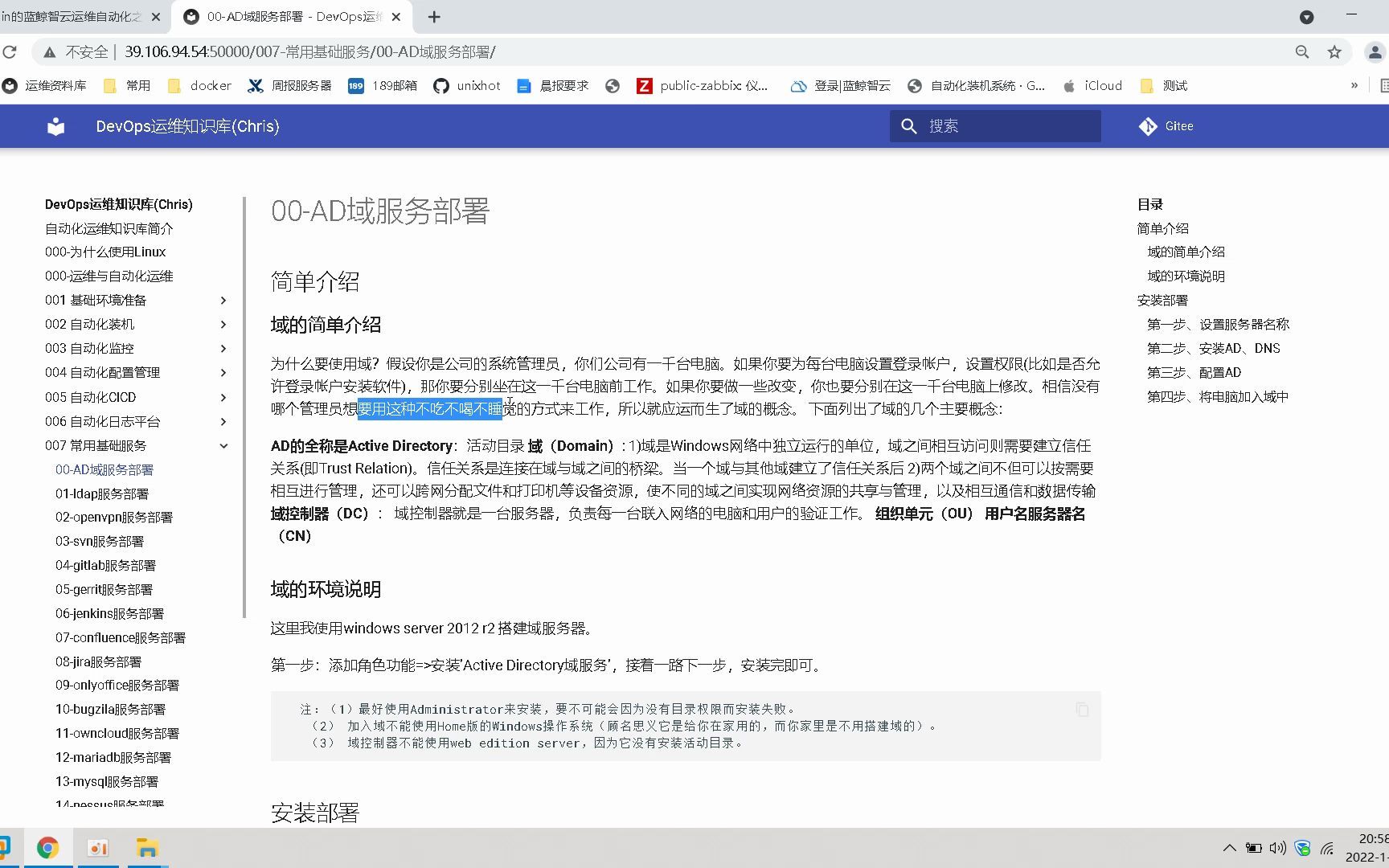Show hidden tray icons with the caret
Image resolution: width=1389 pixels, height=868 pixels.
click(x=1230, y=848)
